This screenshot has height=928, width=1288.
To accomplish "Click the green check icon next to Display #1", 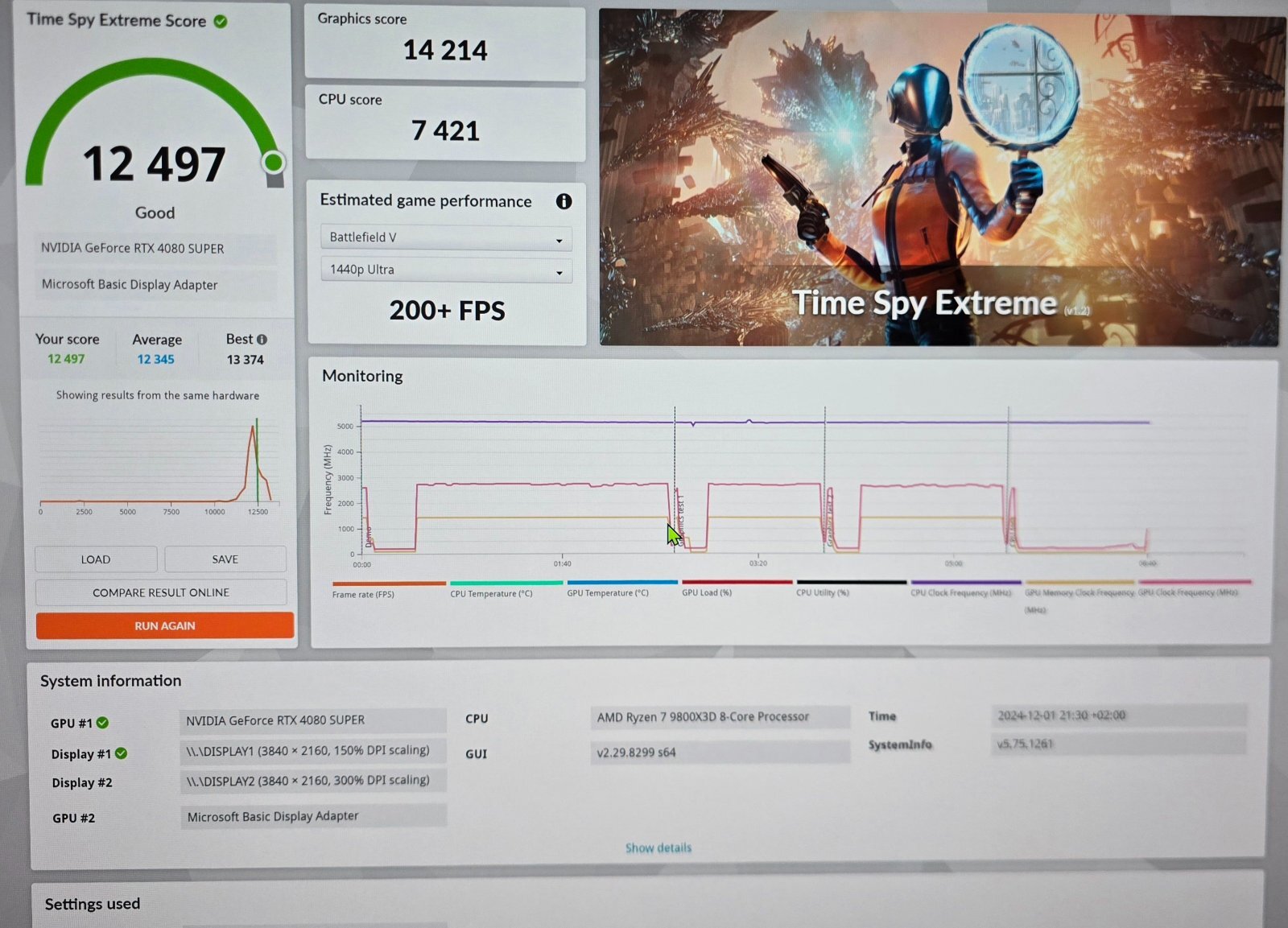I will [x=121, y=753].
